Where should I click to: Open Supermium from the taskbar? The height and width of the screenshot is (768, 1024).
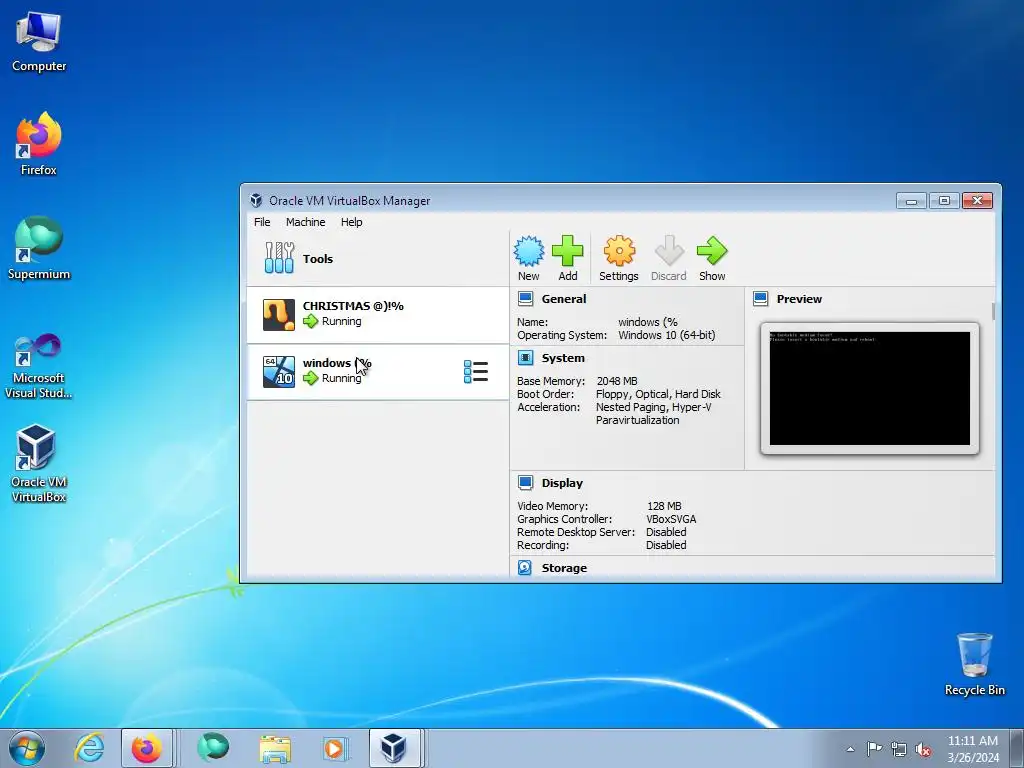coord(213,748)
